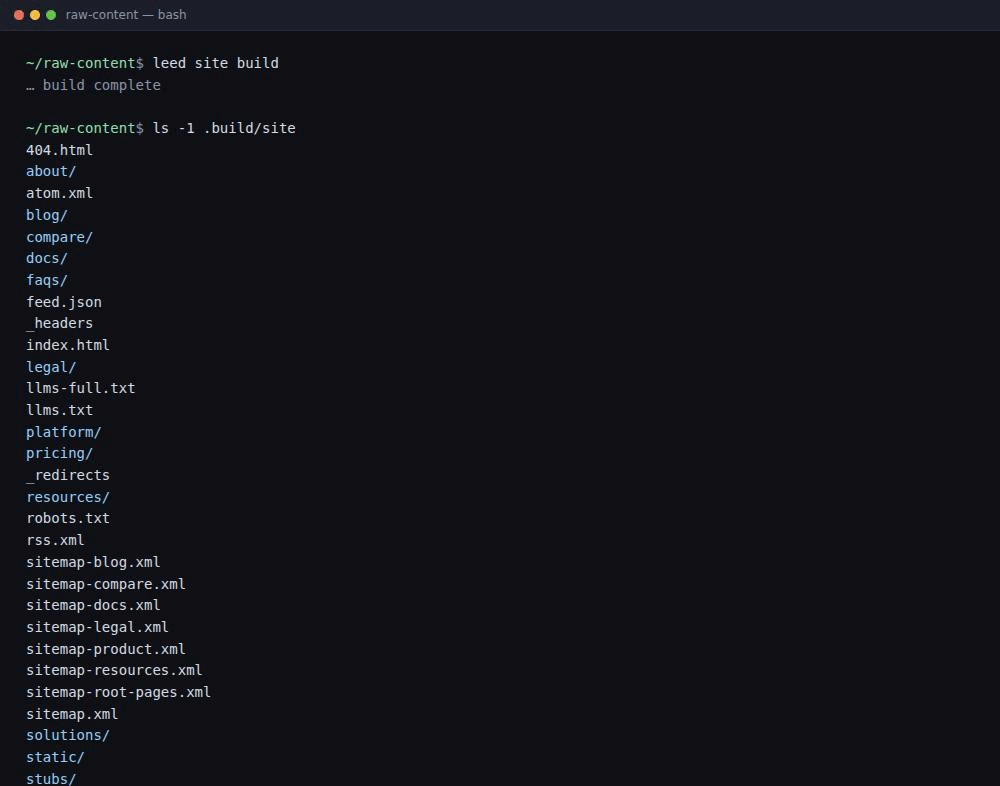Screen dimensions: 1000x786
Task: Select the sitemap-legal.xml entry
Action: [98, 627]
